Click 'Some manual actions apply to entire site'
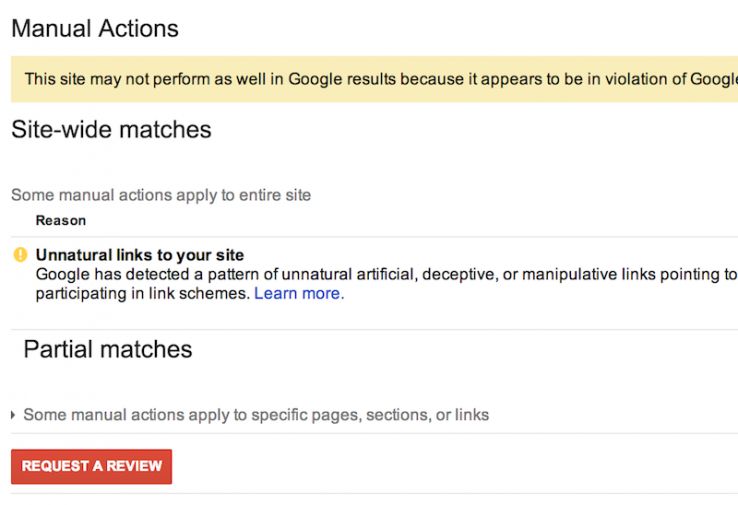This screenshot has width=738, height=505. pos(161,195)
